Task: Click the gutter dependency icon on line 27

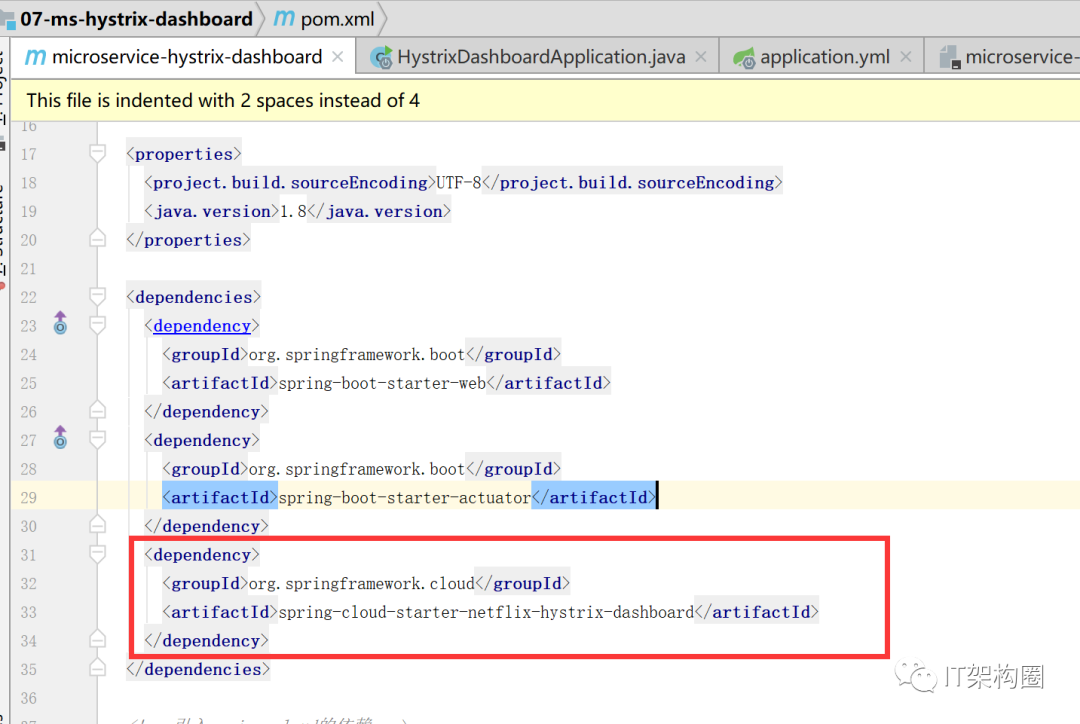Action: click(x=61, y=437)
